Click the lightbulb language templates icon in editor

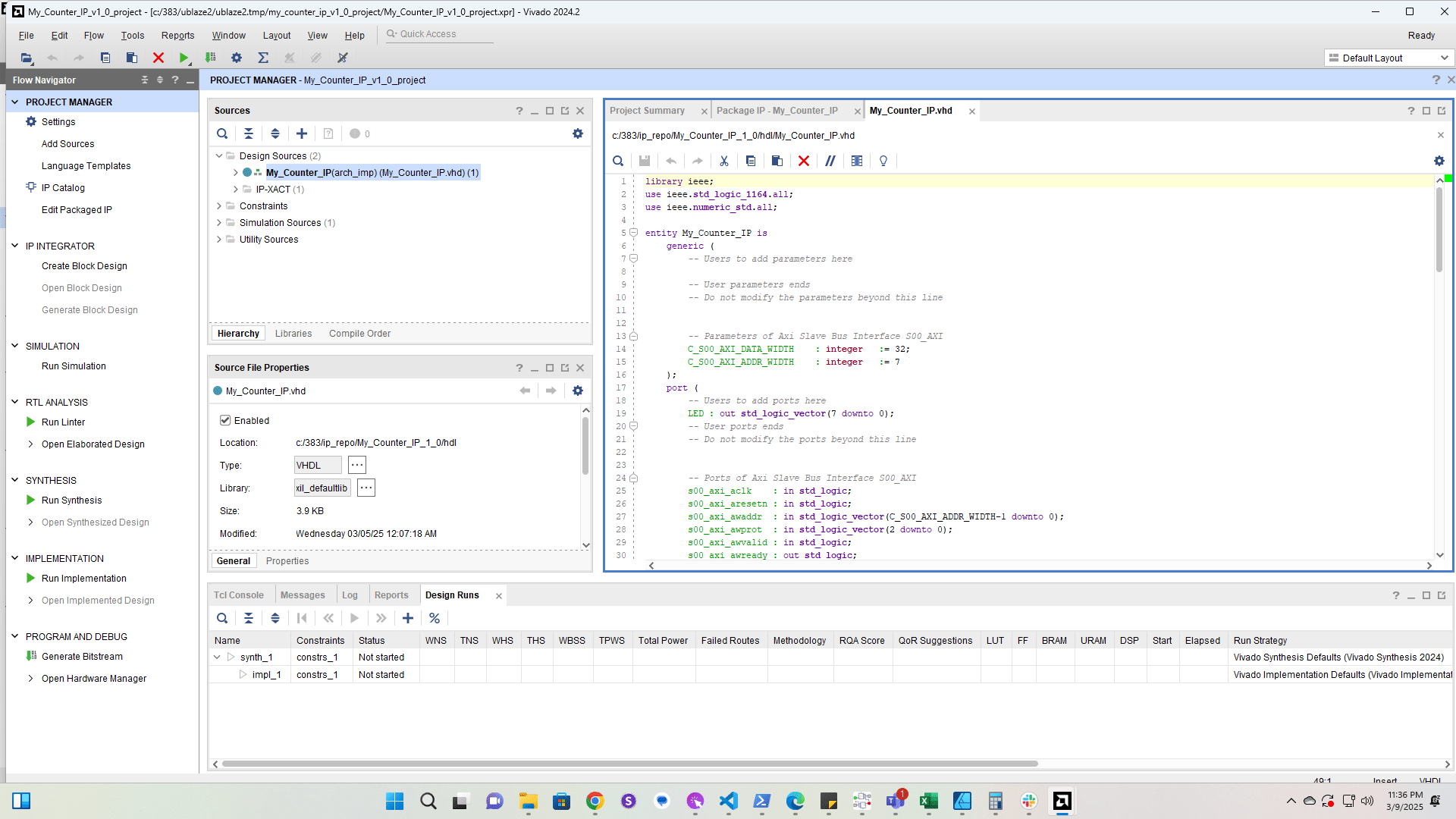[883, 161]
